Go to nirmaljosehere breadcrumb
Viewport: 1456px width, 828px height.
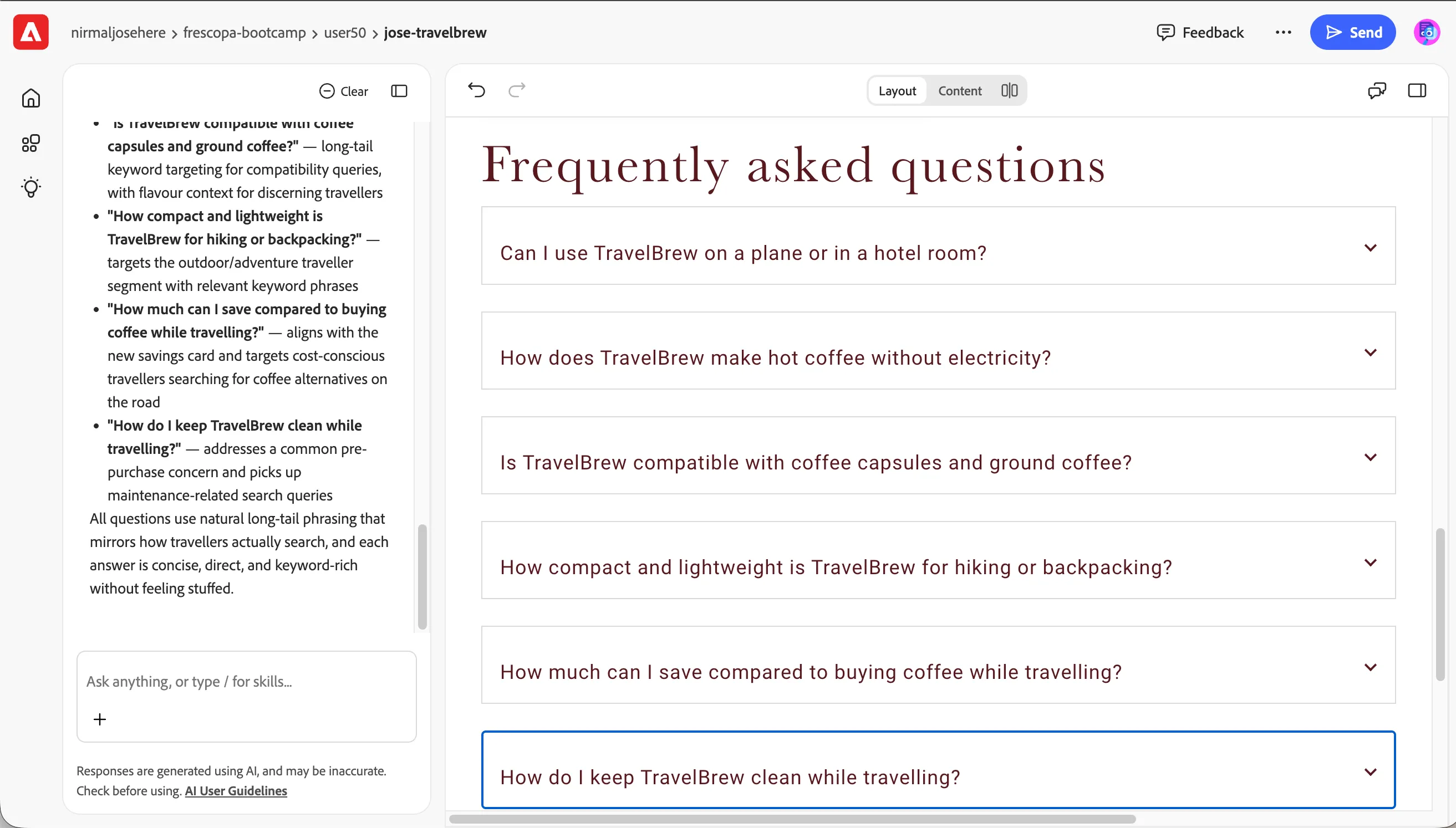(118, 32)
